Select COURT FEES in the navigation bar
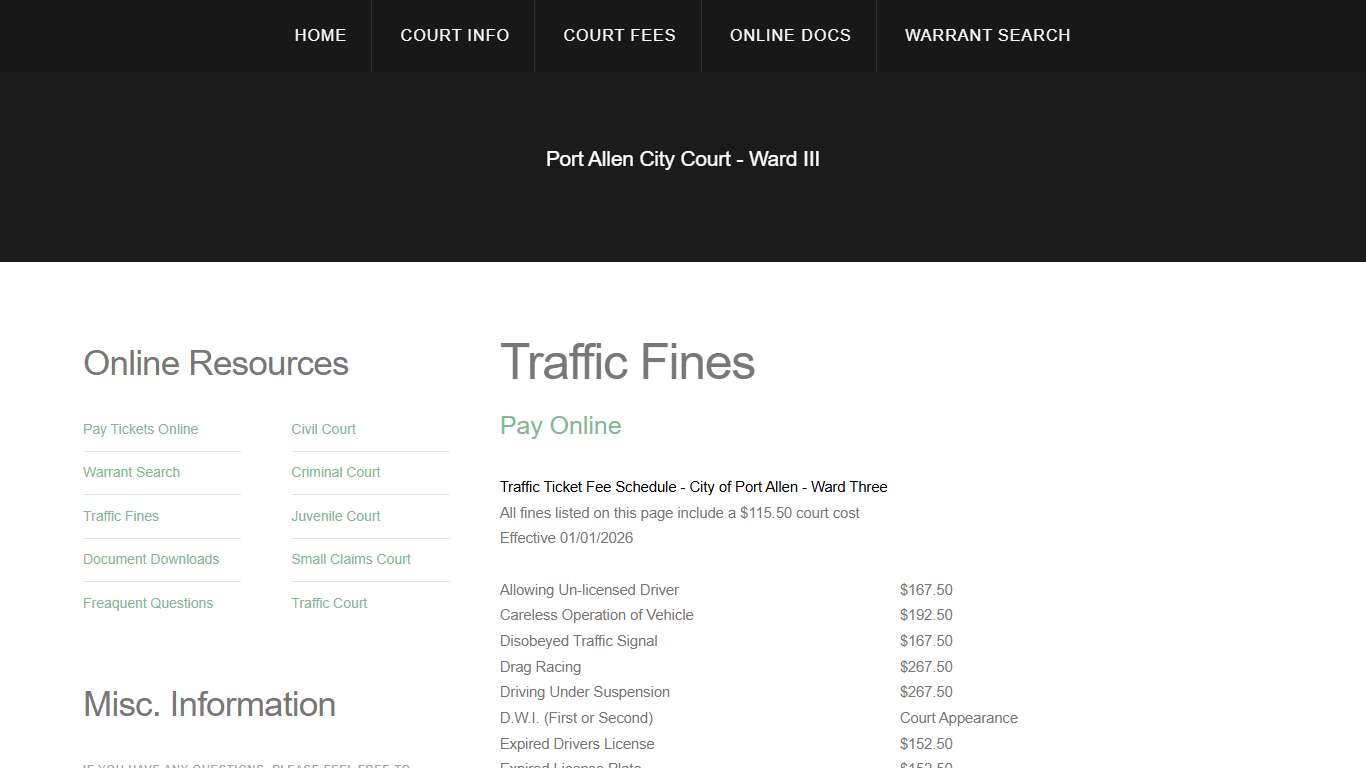The height and width of the screenshot is (768, 1366). pyautogui.click(x=619, y=35)
